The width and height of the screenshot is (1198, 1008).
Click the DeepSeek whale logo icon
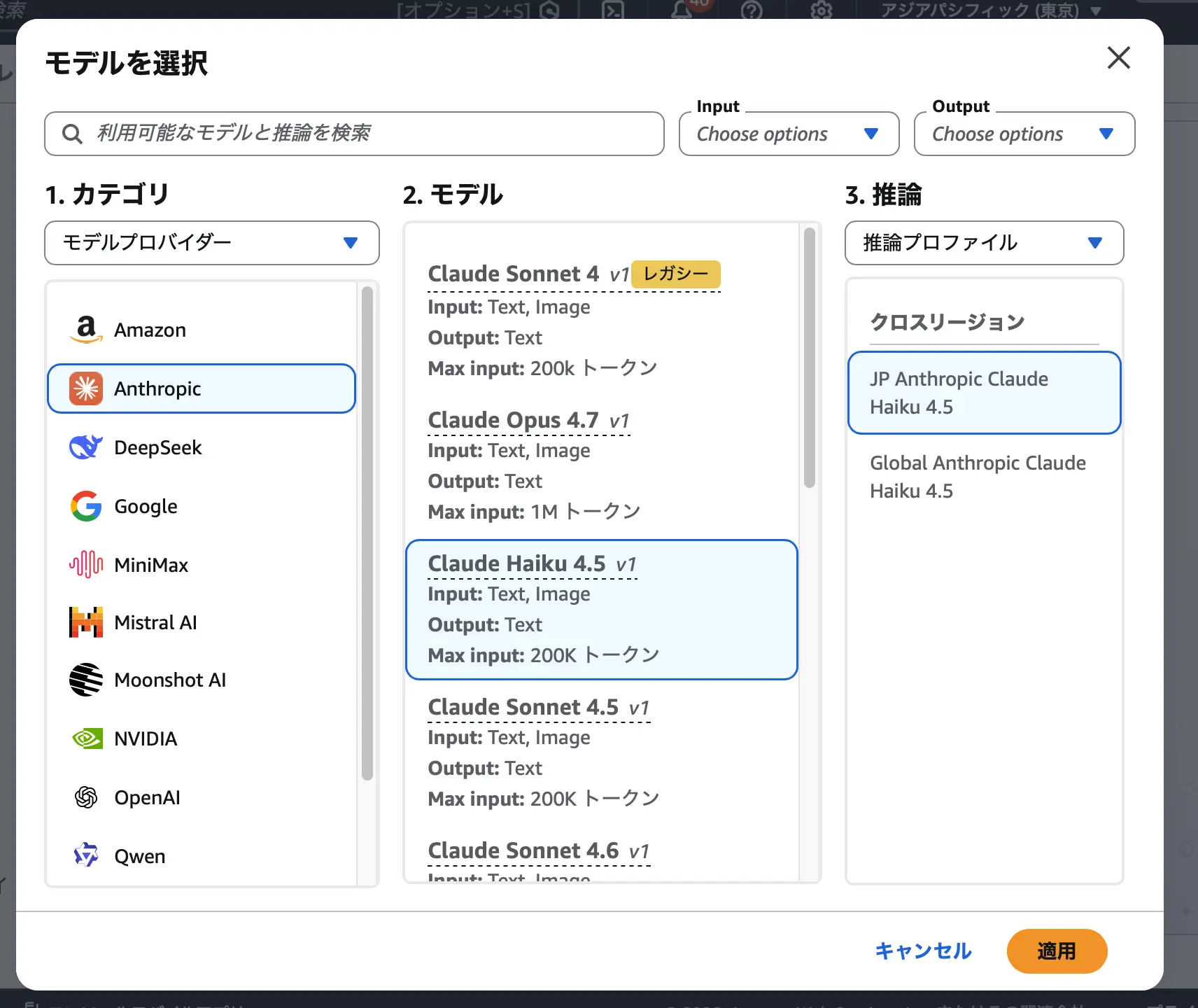[86, 447]
